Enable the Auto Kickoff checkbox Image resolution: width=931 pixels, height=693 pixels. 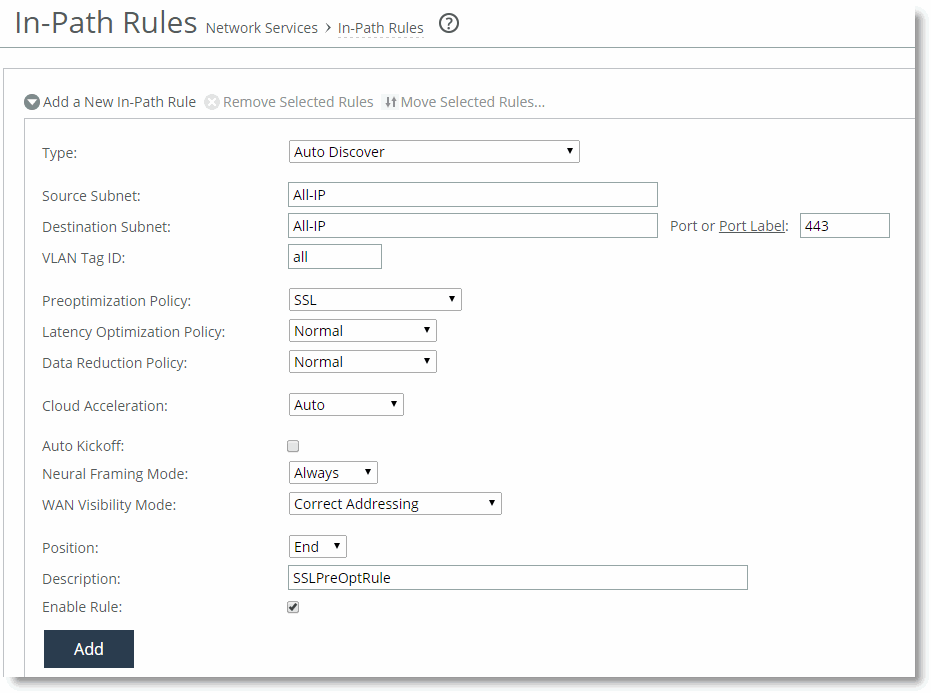(x=293, y=446)
